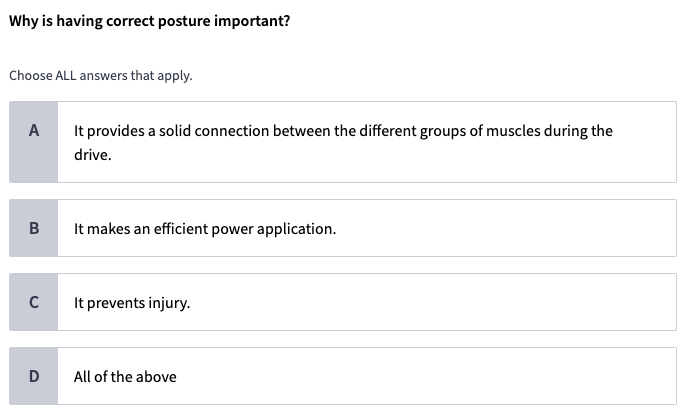Click the blank right side of option B's box
Screen dimensions: 680x410
(550, 228)
